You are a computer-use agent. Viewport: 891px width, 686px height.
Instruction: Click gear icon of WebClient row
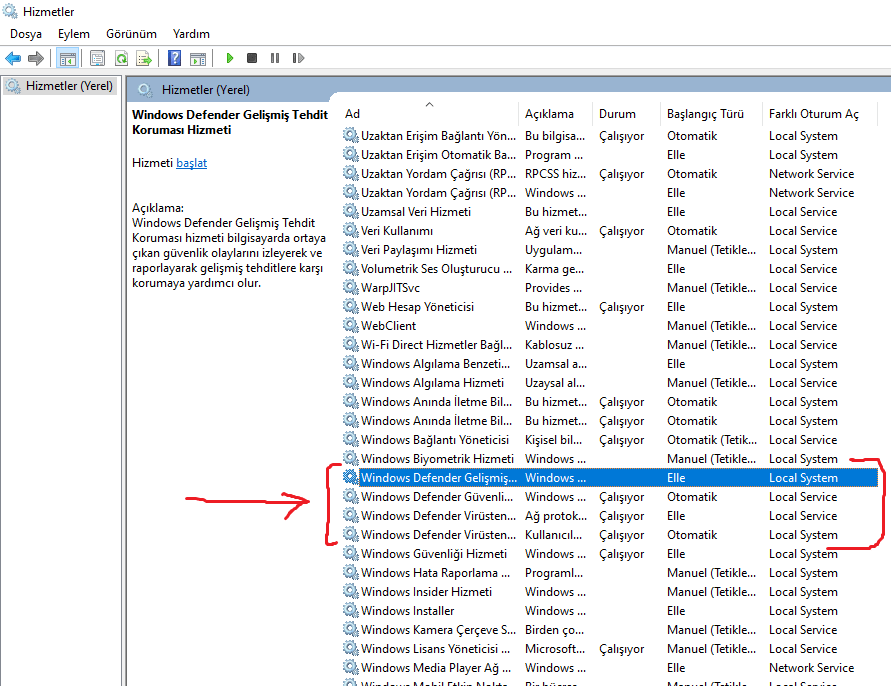pyautogui.click(x=351, y=325)
